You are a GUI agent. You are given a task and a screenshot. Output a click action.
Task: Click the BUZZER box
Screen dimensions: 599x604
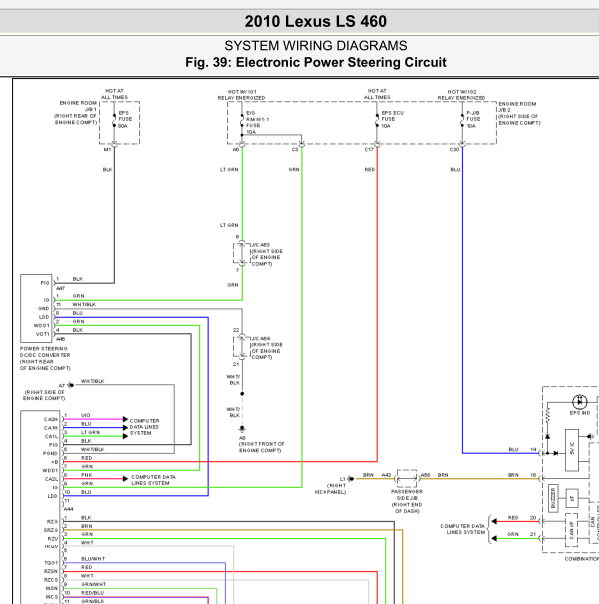pos(553,498)
